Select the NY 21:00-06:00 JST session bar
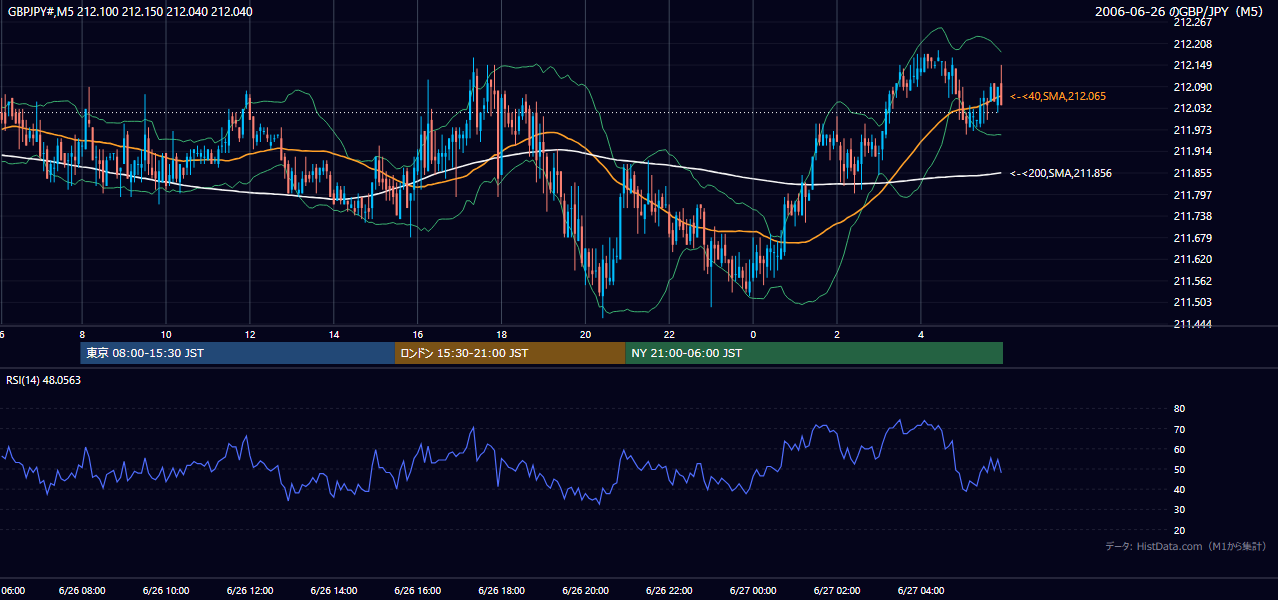The image size is (1278, 600). coord(814,353)
